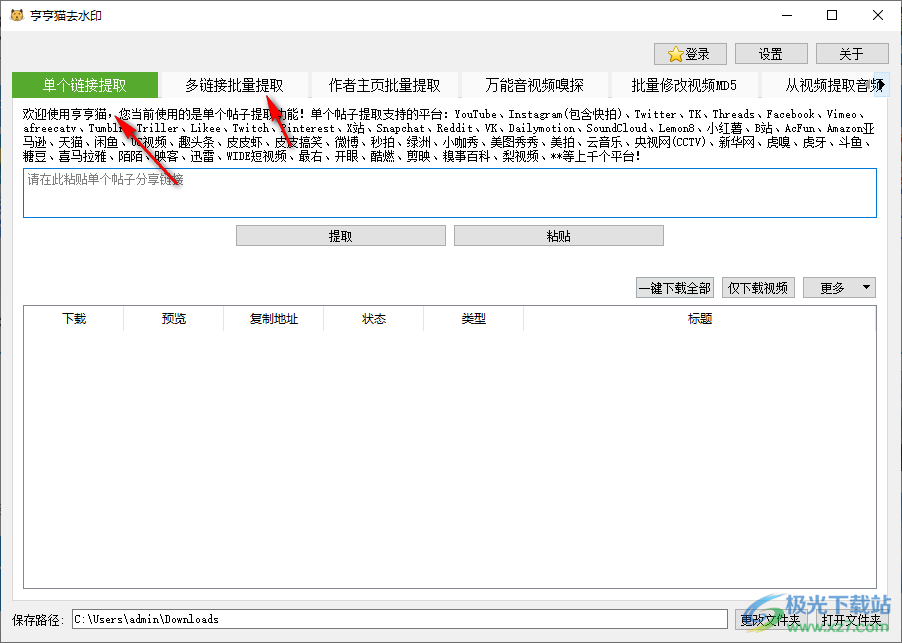The image size is (902, 643).
Task: Open the 更多 dropdown menu
Action: (x=839, y=288)
